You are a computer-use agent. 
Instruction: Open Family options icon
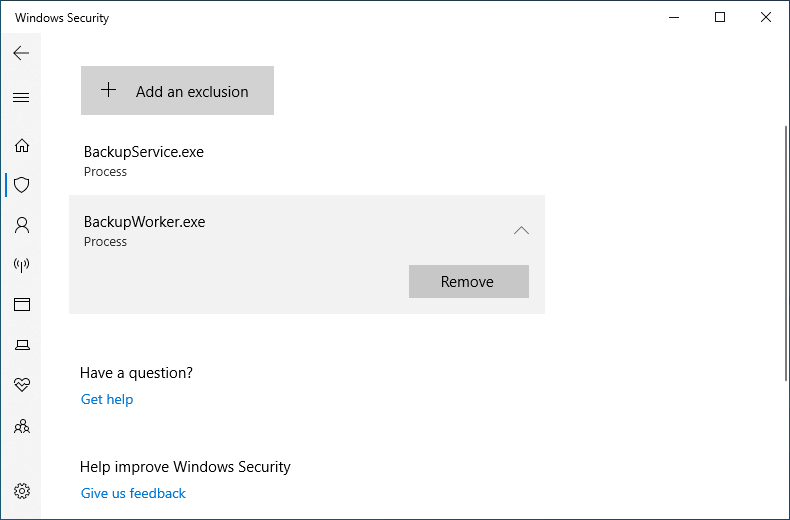click(22, 426)
